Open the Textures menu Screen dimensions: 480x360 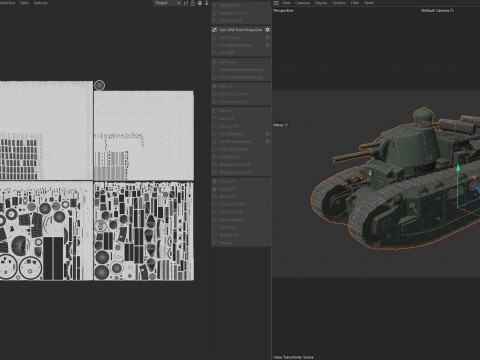[x=40, y=3]
